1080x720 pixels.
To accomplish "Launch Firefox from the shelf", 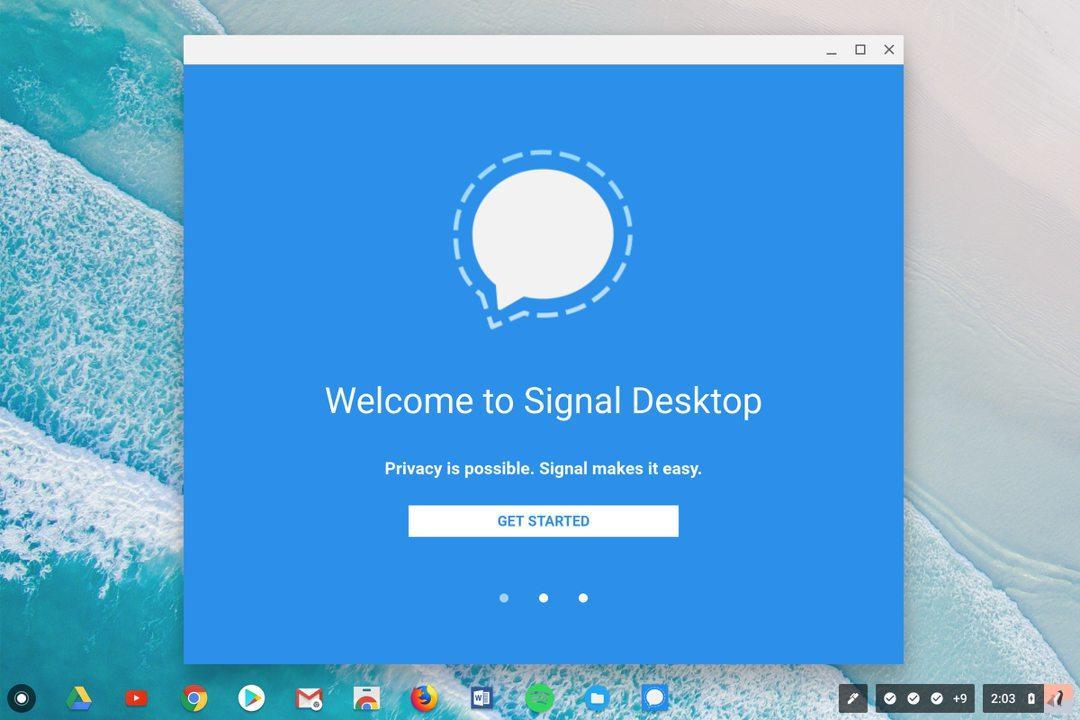I will pos(424,699).
